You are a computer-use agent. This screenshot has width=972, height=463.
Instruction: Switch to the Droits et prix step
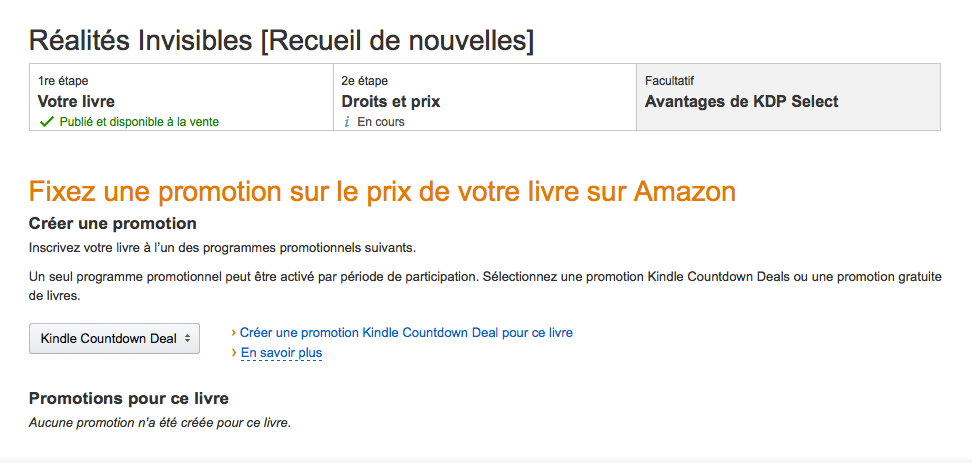click(x=390, y=101)
